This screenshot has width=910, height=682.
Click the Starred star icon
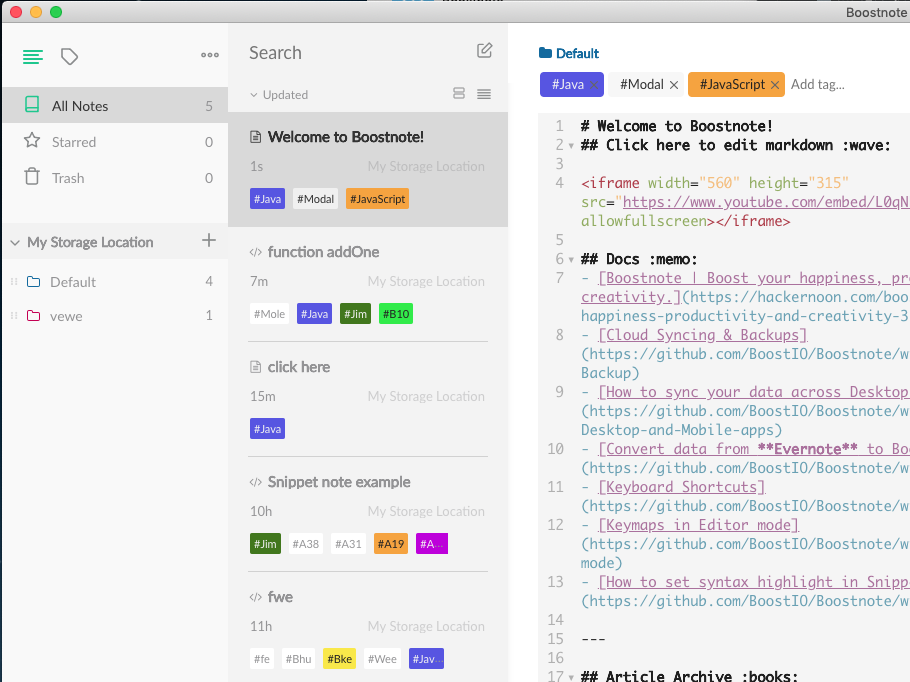point(32,140)
